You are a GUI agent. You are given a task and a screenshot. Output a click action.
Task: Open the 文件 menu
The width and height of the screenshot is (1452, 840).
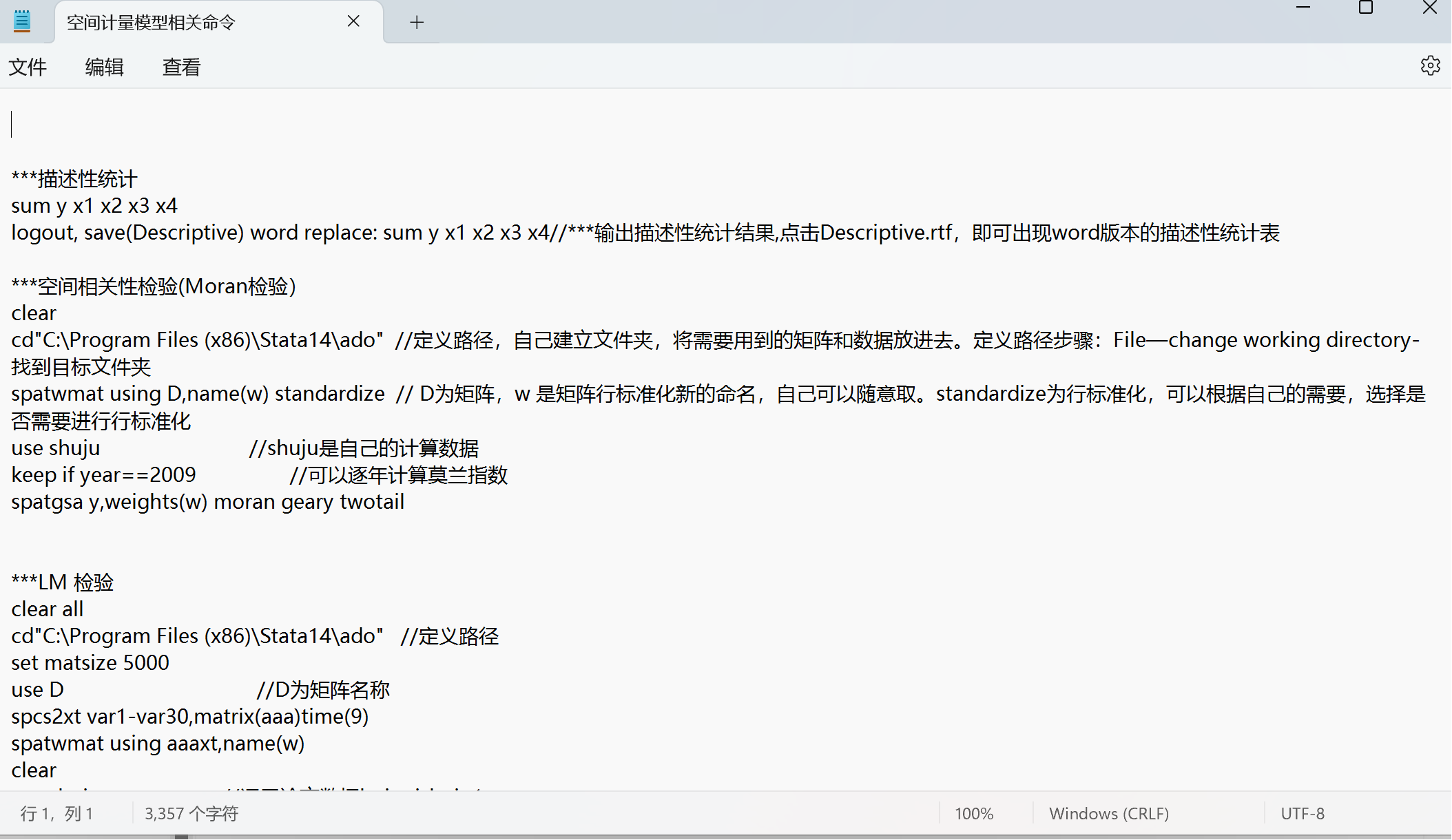coord(28,67)
